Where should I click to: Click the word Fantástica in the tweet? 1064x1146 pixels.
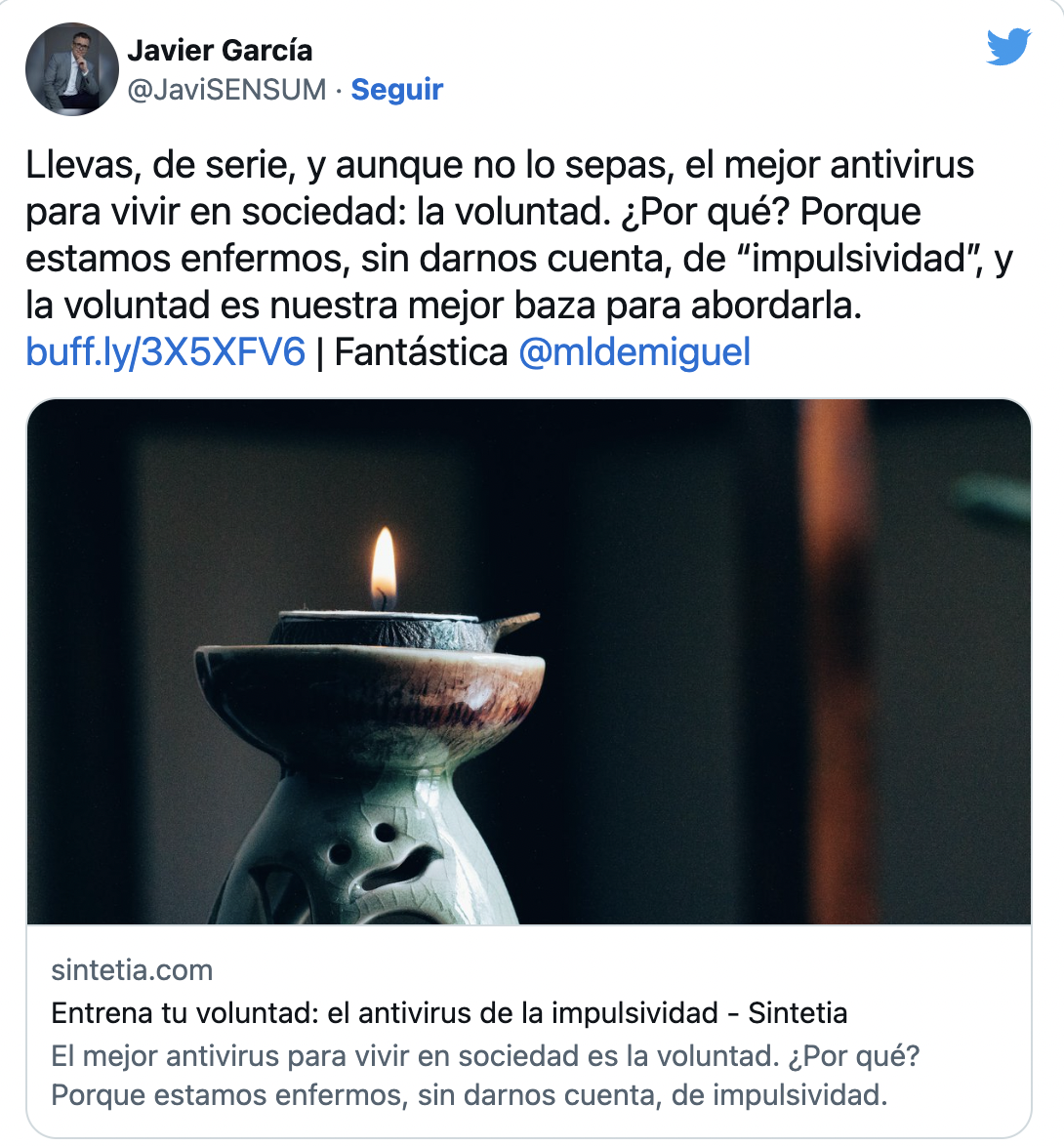click(x=421, y=351)
